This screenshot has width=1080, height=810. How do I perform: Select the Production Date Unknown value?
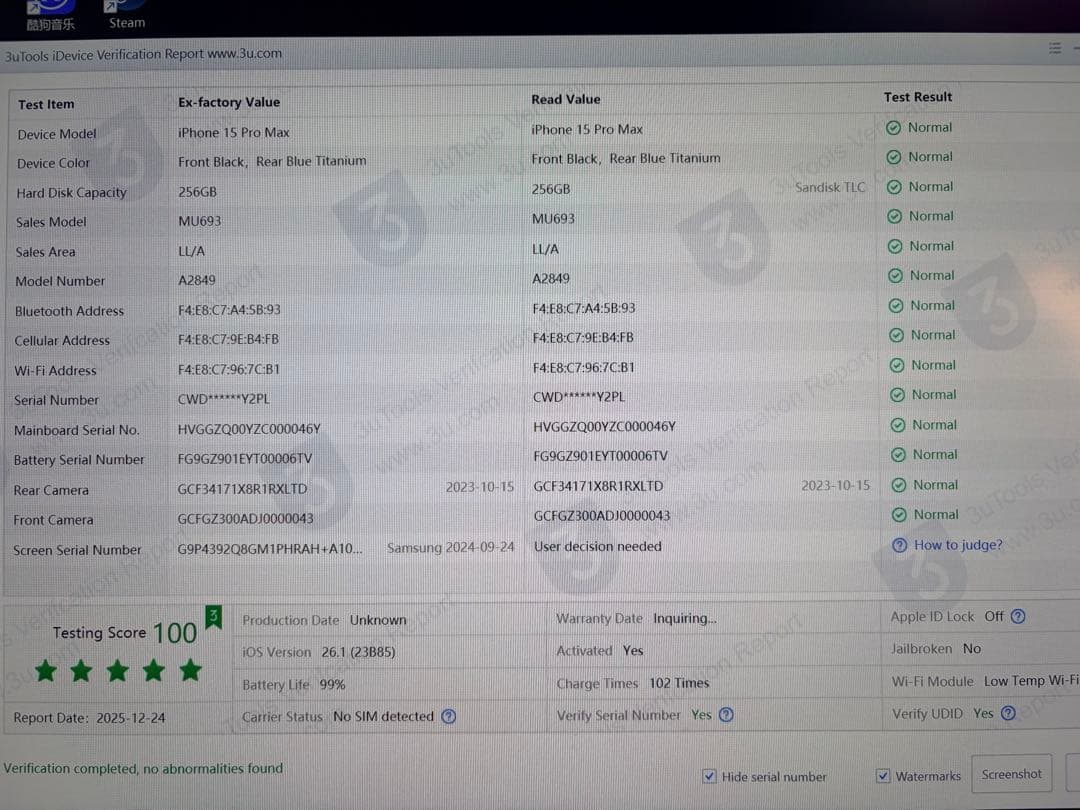pos(377,620)
